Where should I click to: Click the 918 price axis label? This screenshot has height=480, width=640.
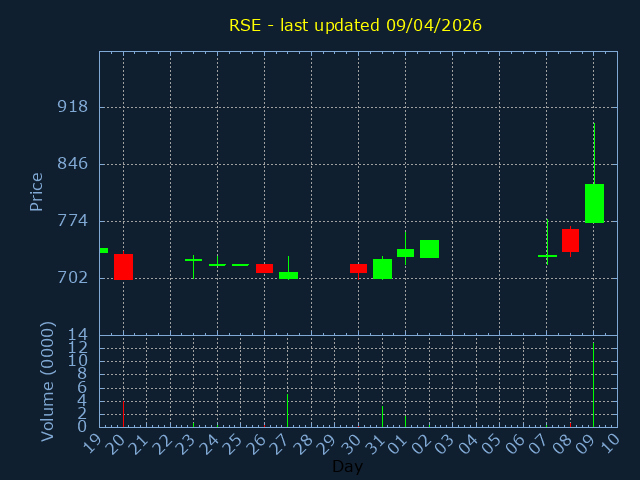click(x=72, y=107)
